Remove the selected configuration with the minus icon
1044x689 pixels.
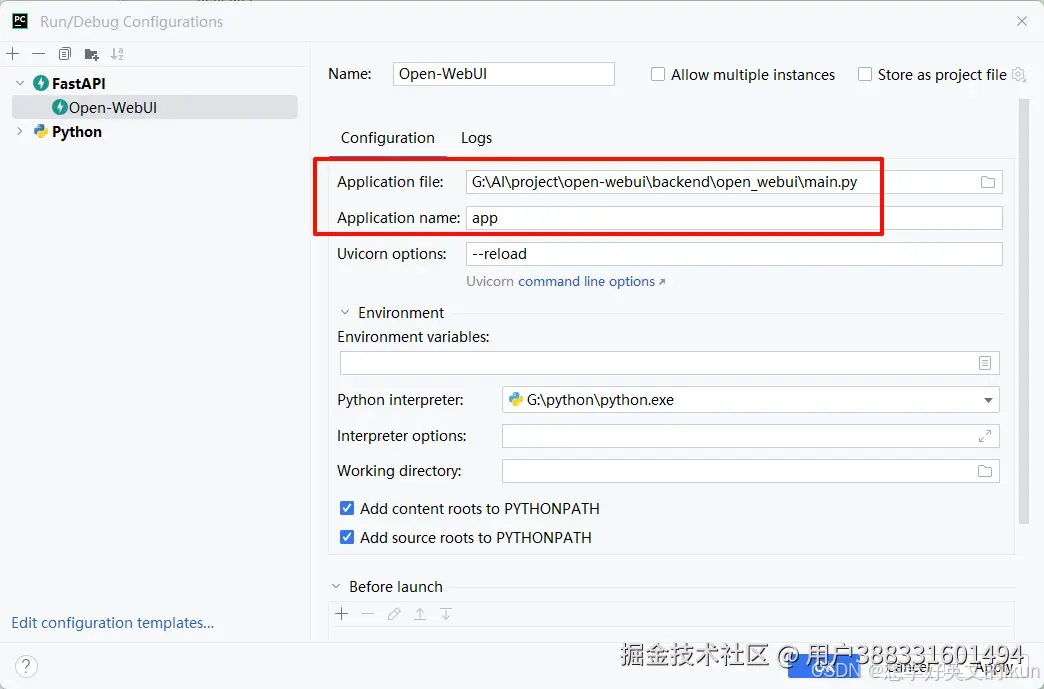pyautogui.click(x=39, y=54)
